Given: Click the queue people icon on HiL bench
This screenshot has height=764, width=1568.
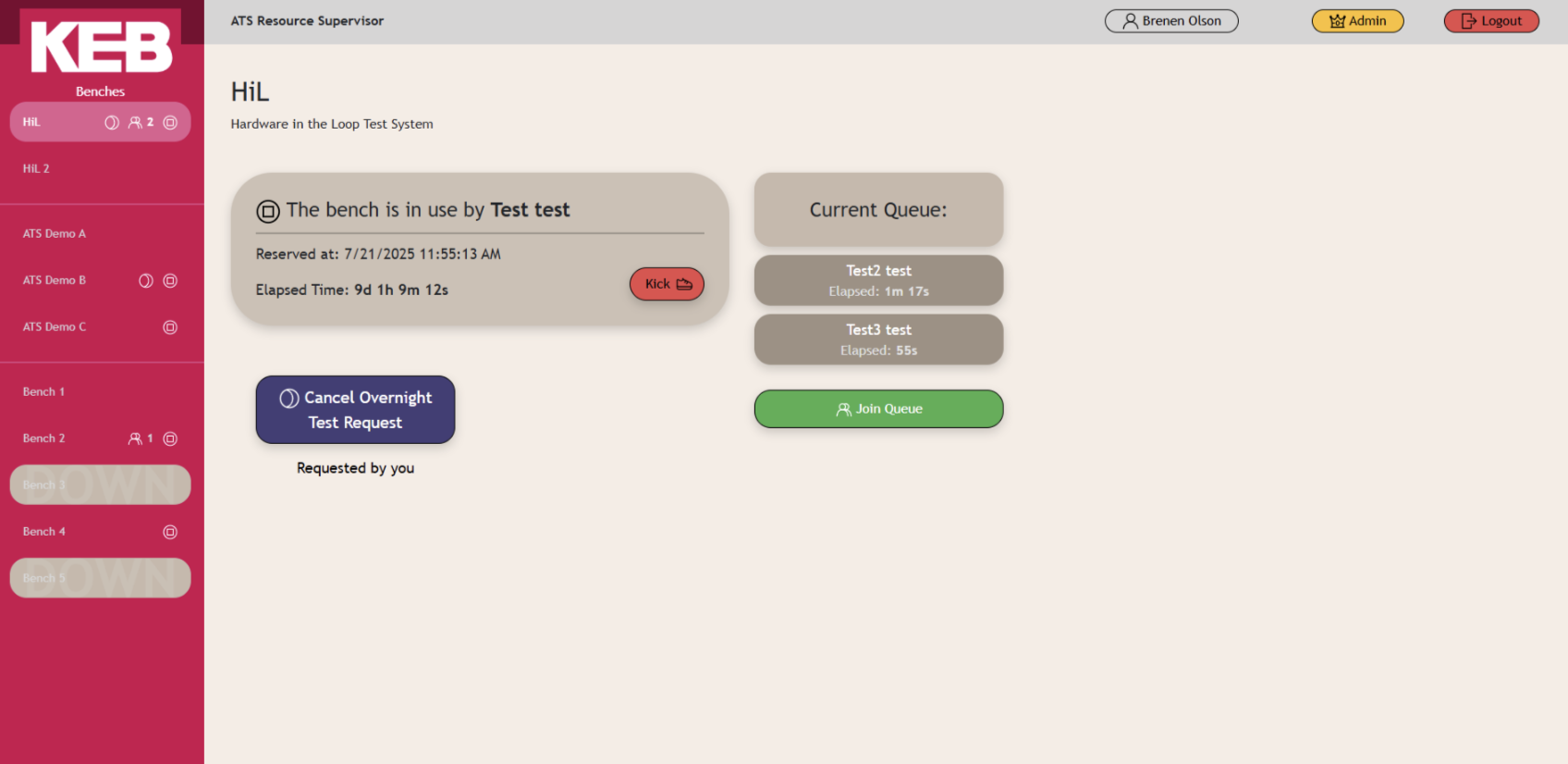Looking at the screenshot, I should click(135, 122).
